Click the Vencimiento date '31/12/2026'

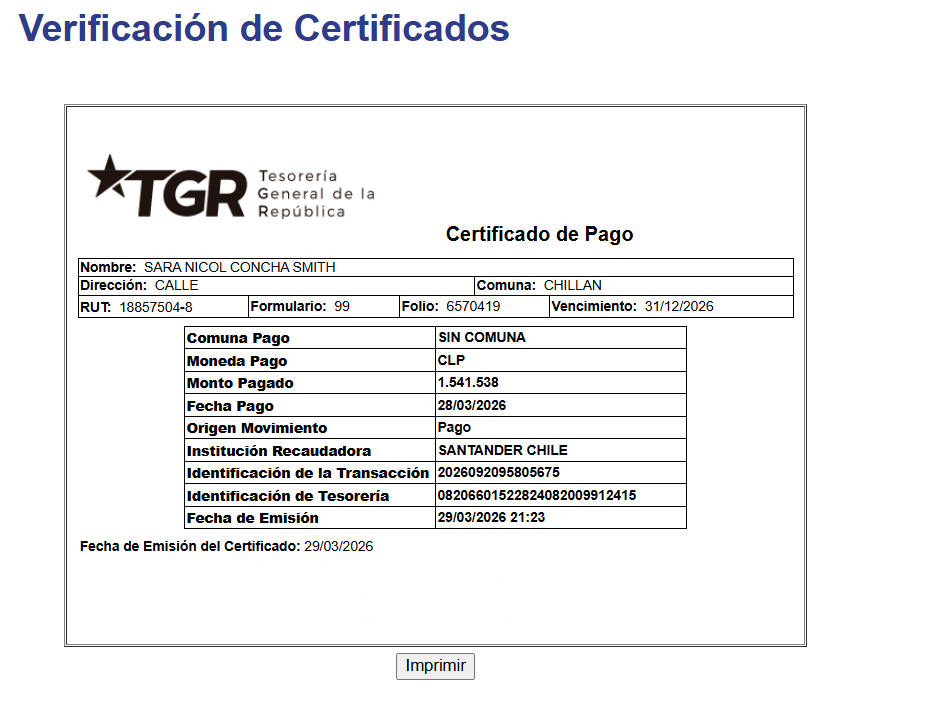[679, 306]
